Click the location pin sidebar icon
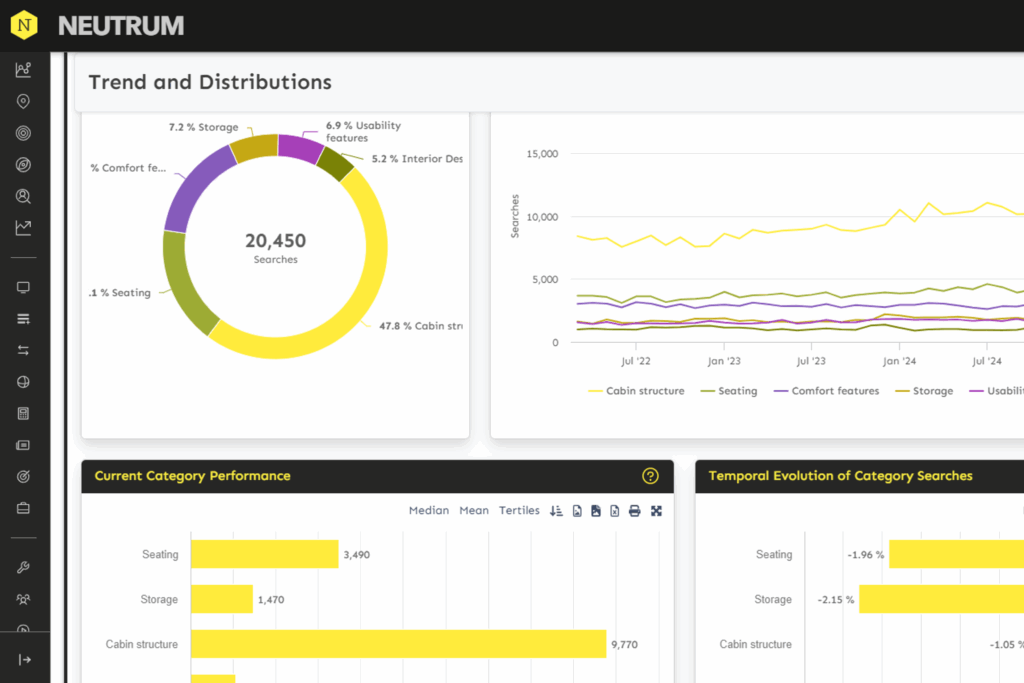1024x683 pixels. click(x=23, y=101)
